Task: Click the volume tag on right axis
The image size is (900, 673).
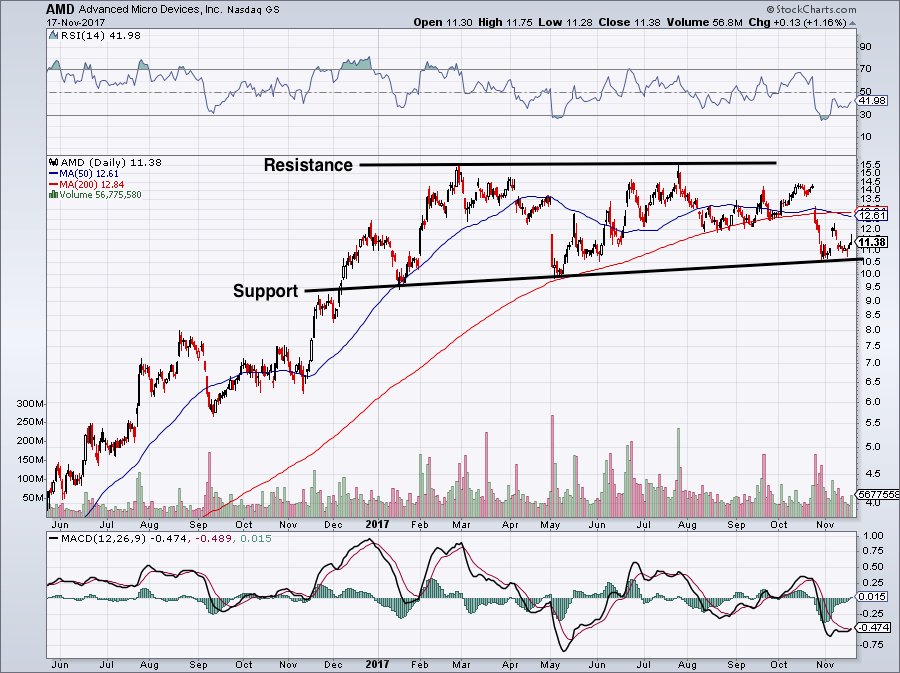Action: click(x=878, y=494)
